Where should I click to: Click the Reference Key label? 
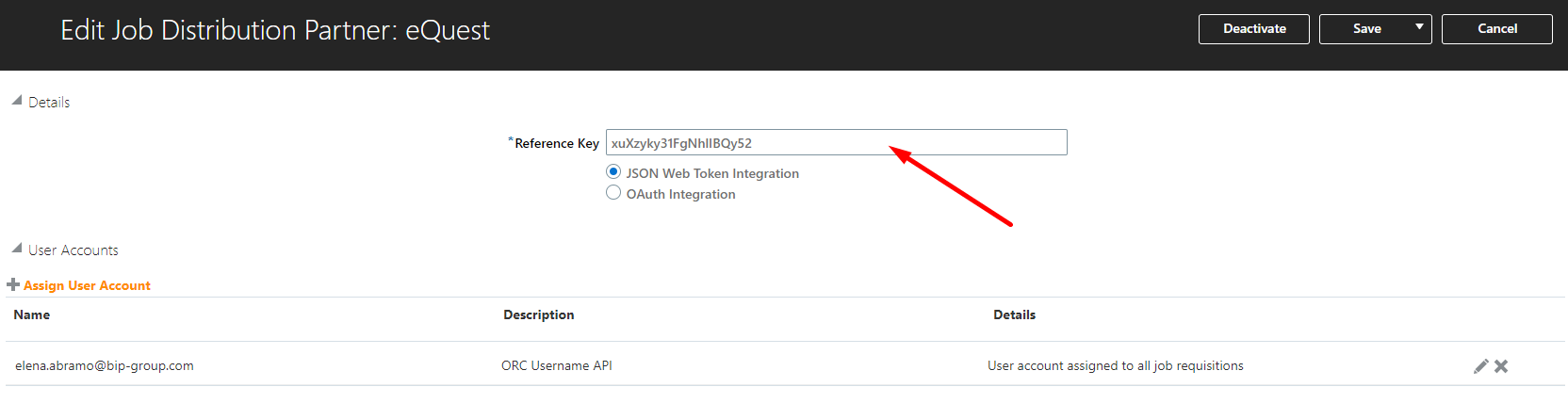557,143
